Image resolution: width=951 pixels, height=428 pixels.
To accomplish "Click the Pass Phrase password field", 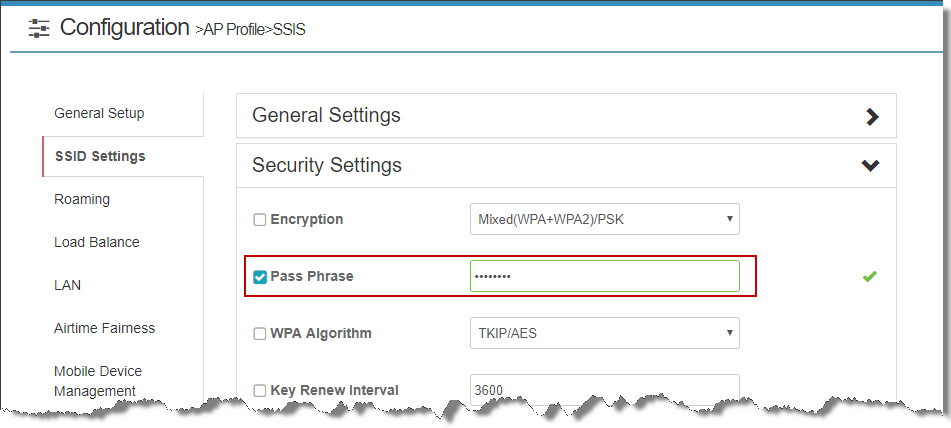I will click(x=605, y=276).
